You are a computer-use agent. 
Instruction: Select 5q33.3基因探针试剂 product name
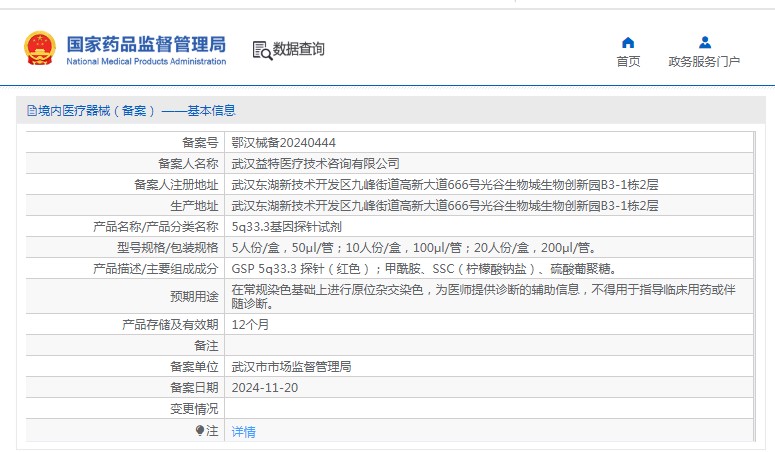[287, 226]
